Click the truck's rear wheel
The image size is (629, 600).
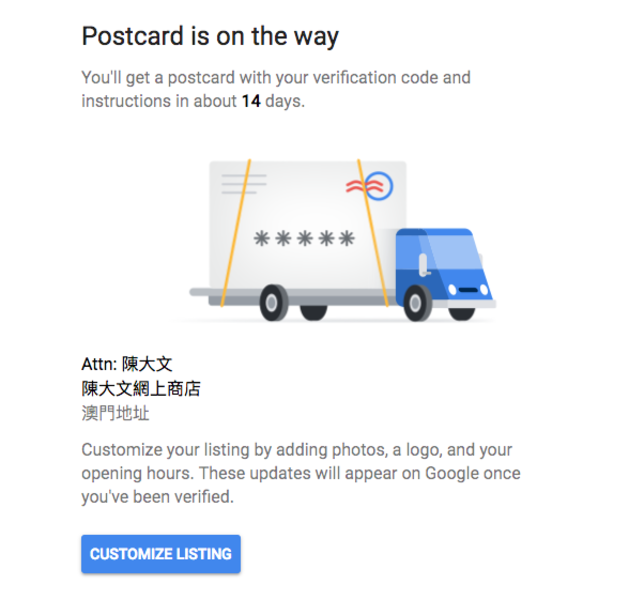pos(274,303)
